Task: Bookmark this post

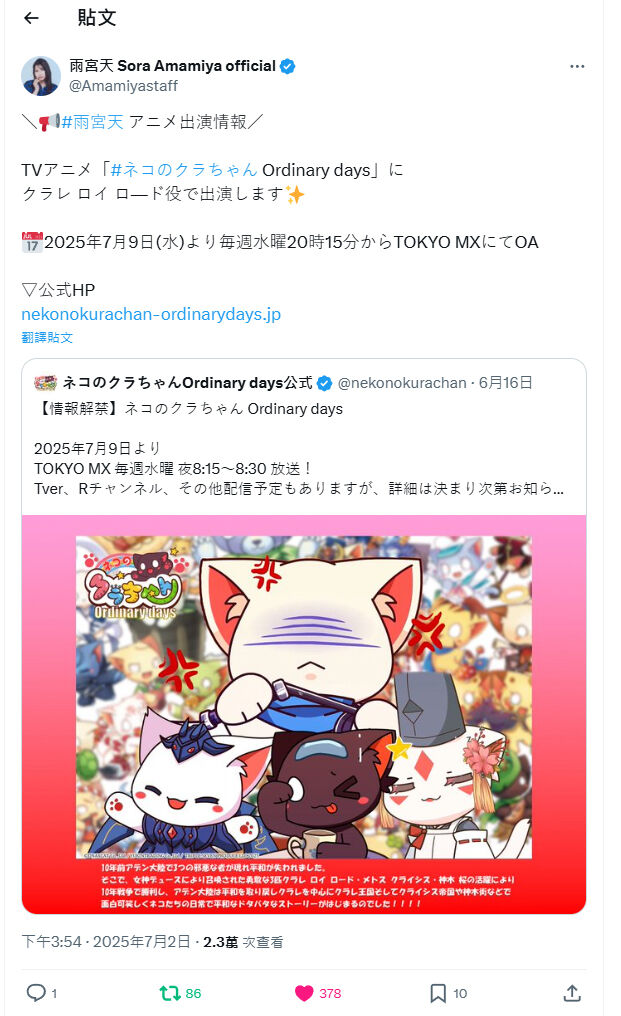Action: pos(438,993)
